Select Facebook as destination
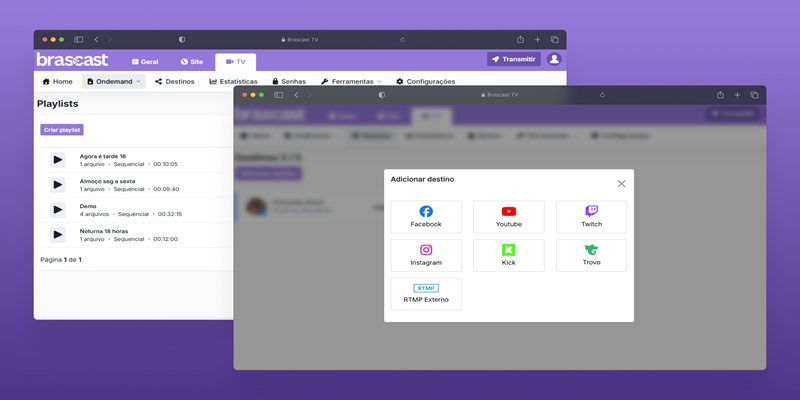The height and width of the screenshot is (400, 800). pos(426,217)
